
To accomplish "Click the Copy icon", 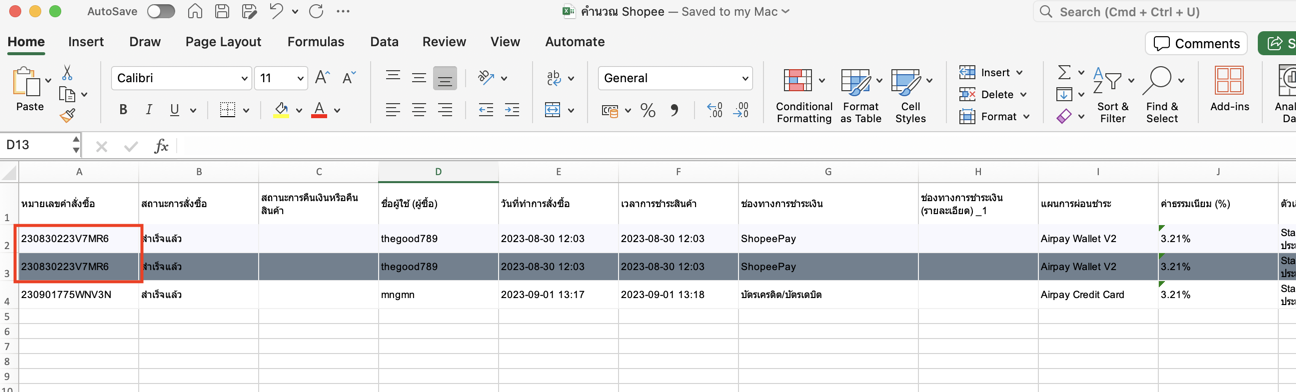I will coord(67,95).
